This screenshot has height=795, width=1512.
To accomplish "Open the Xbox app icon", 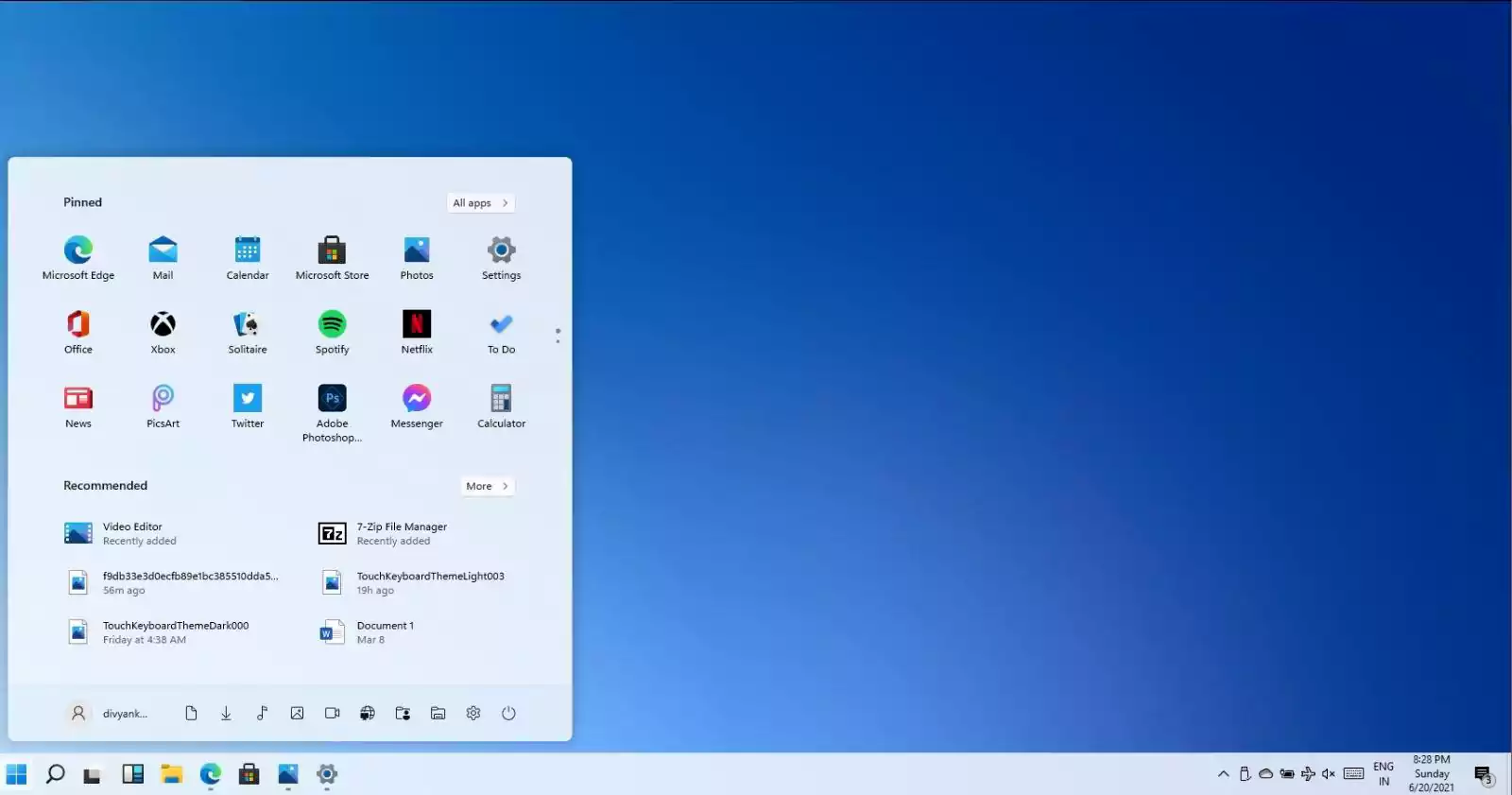I will point(163,332).
